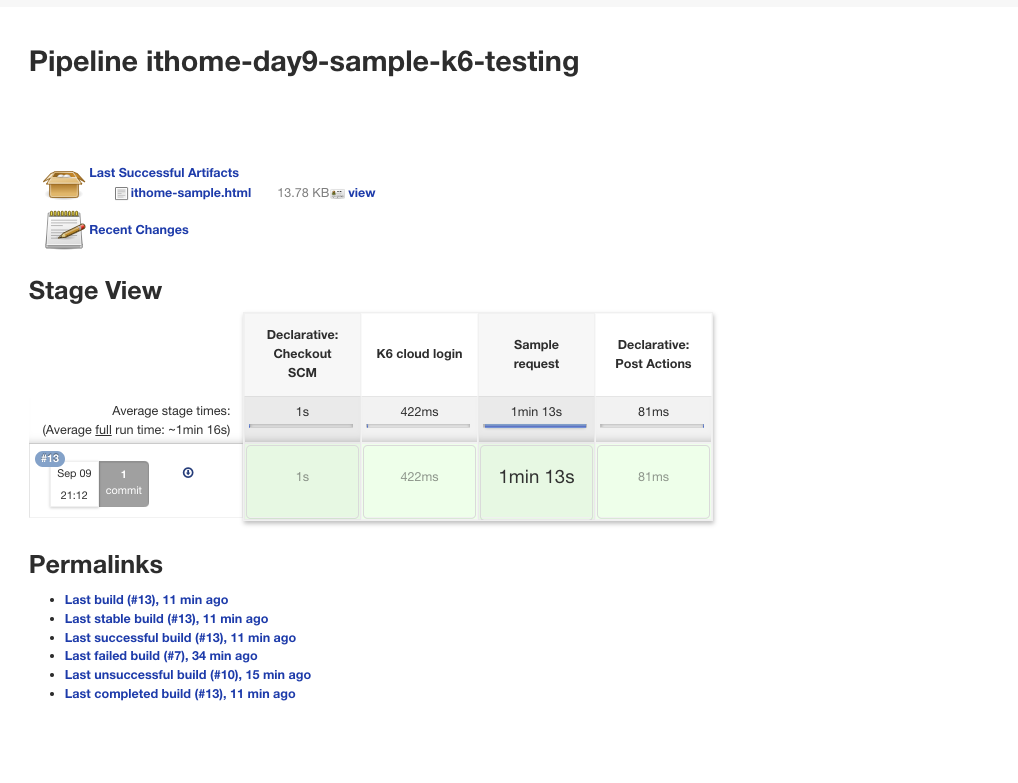1018x783 pixels.
Task: Click the 1 commit box for build #13
Action: 124,483
